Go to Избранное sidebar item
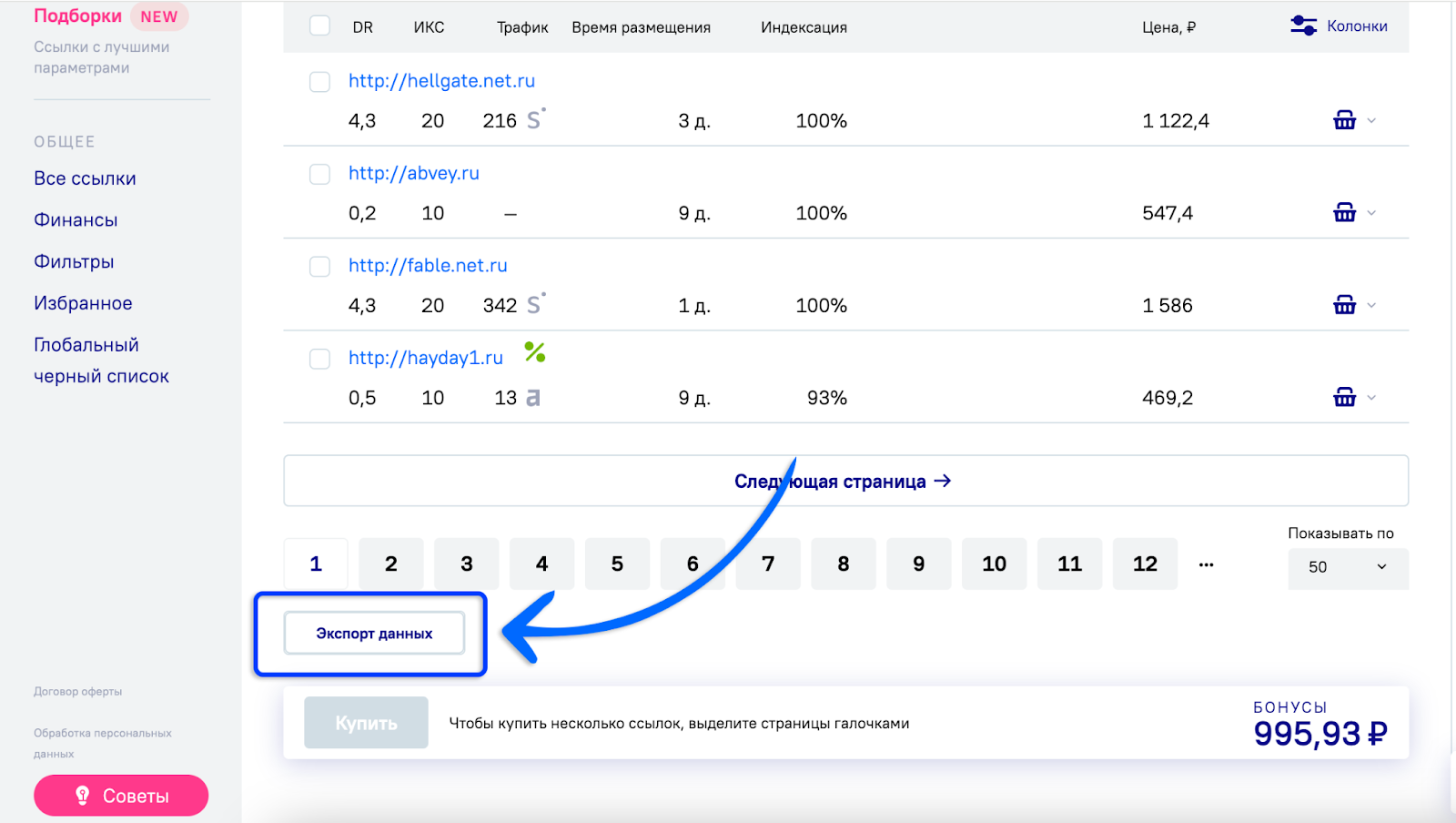This screenshot has height=823, width=1456. 83,303
